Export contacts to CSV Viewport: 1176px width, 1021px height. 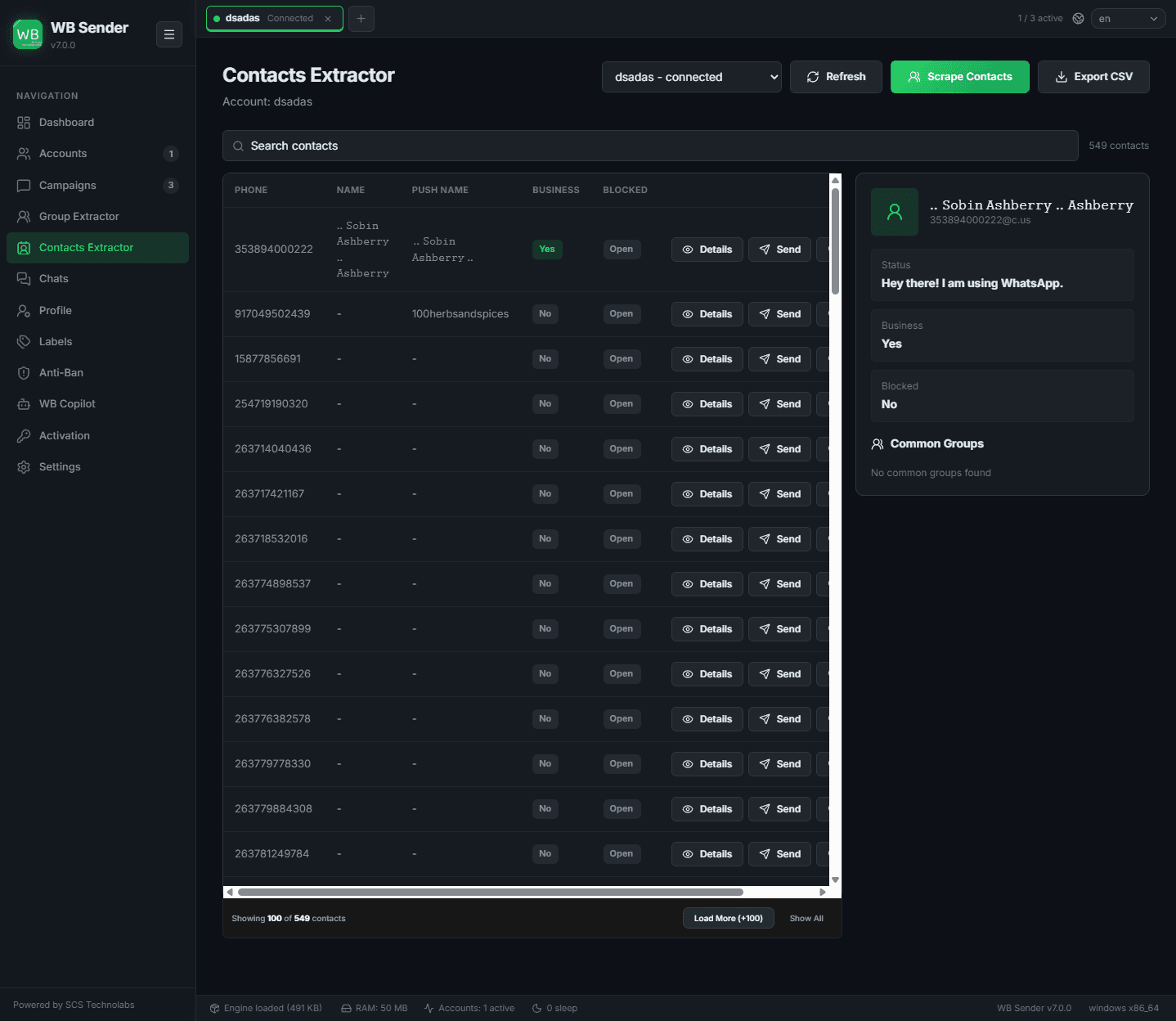(1093, 77)
